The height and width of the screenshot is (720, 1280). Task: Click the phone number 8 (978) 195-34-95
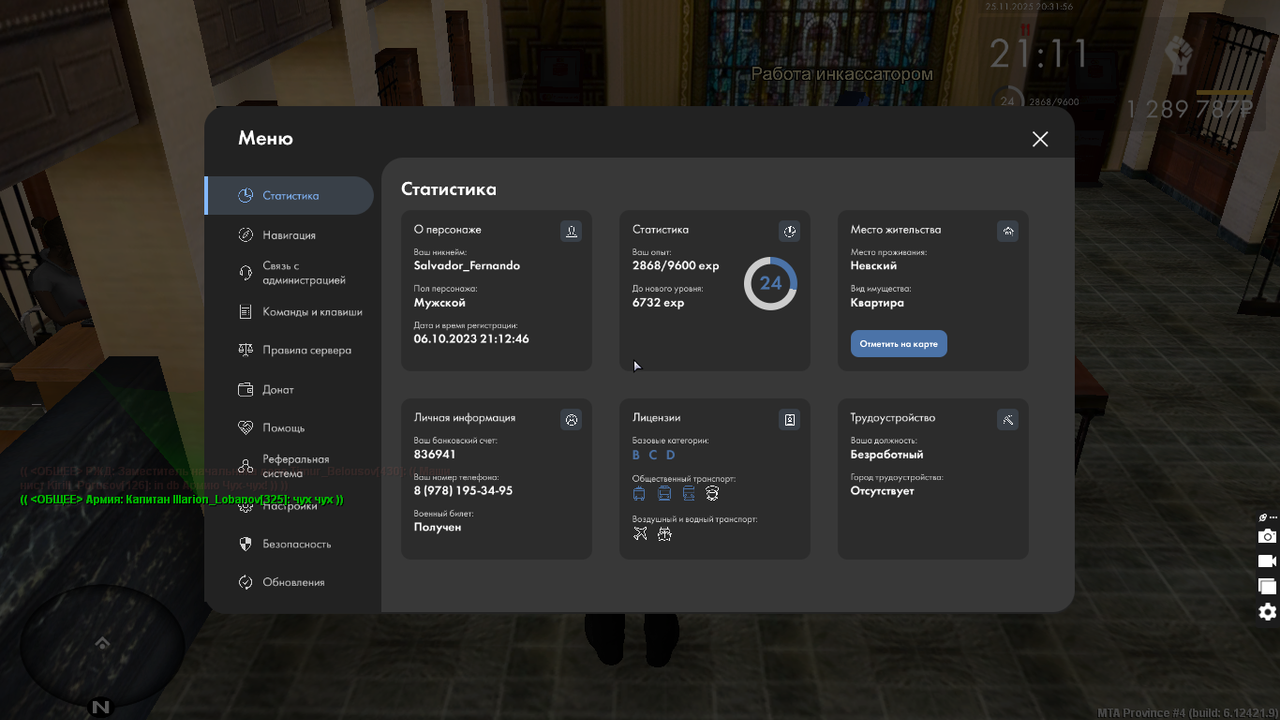[463, 491]
